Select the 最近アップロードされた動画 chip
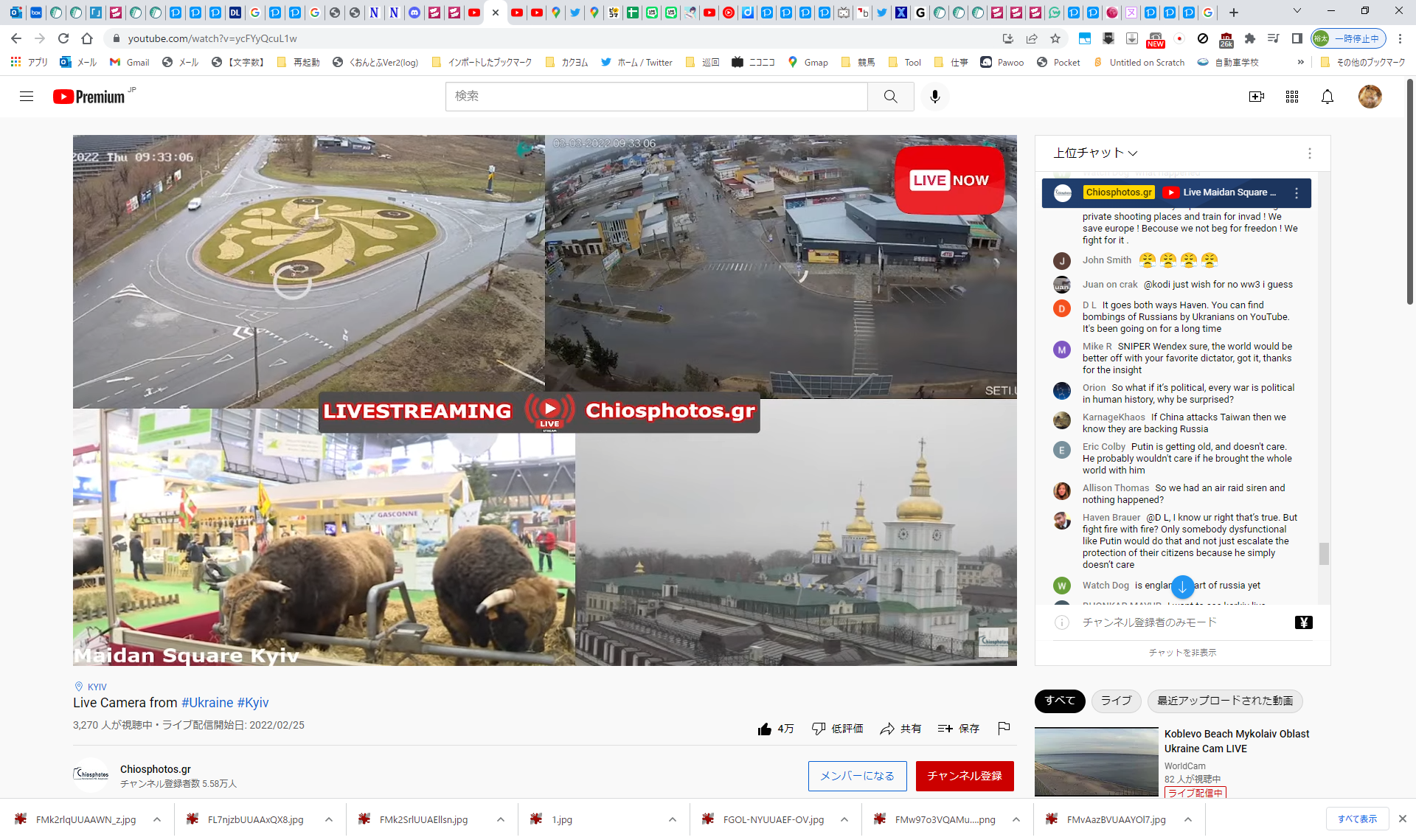The width and height of the screenshot is (1416, 840). click(x=1224, y=701)
